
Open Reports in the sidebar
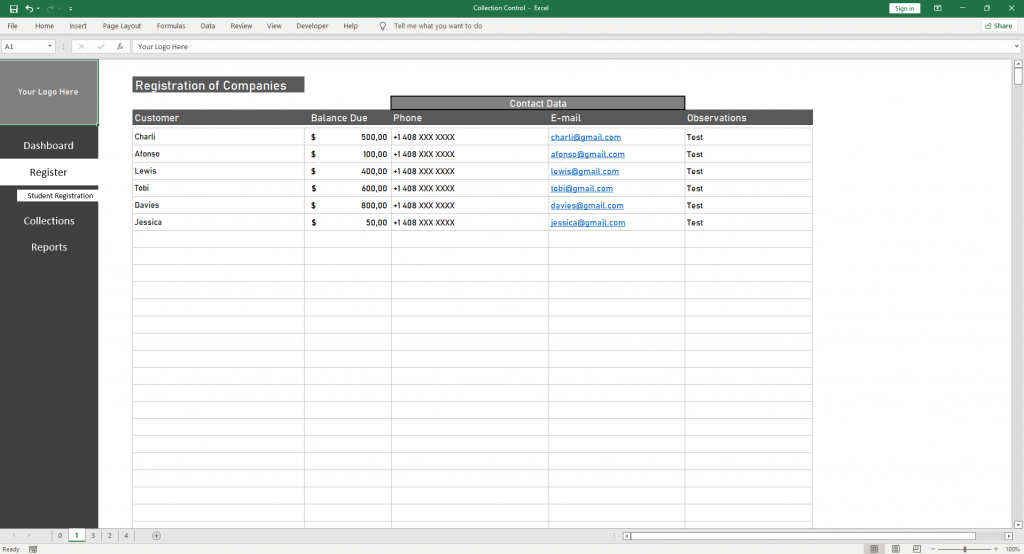click(x=49, y=247)
